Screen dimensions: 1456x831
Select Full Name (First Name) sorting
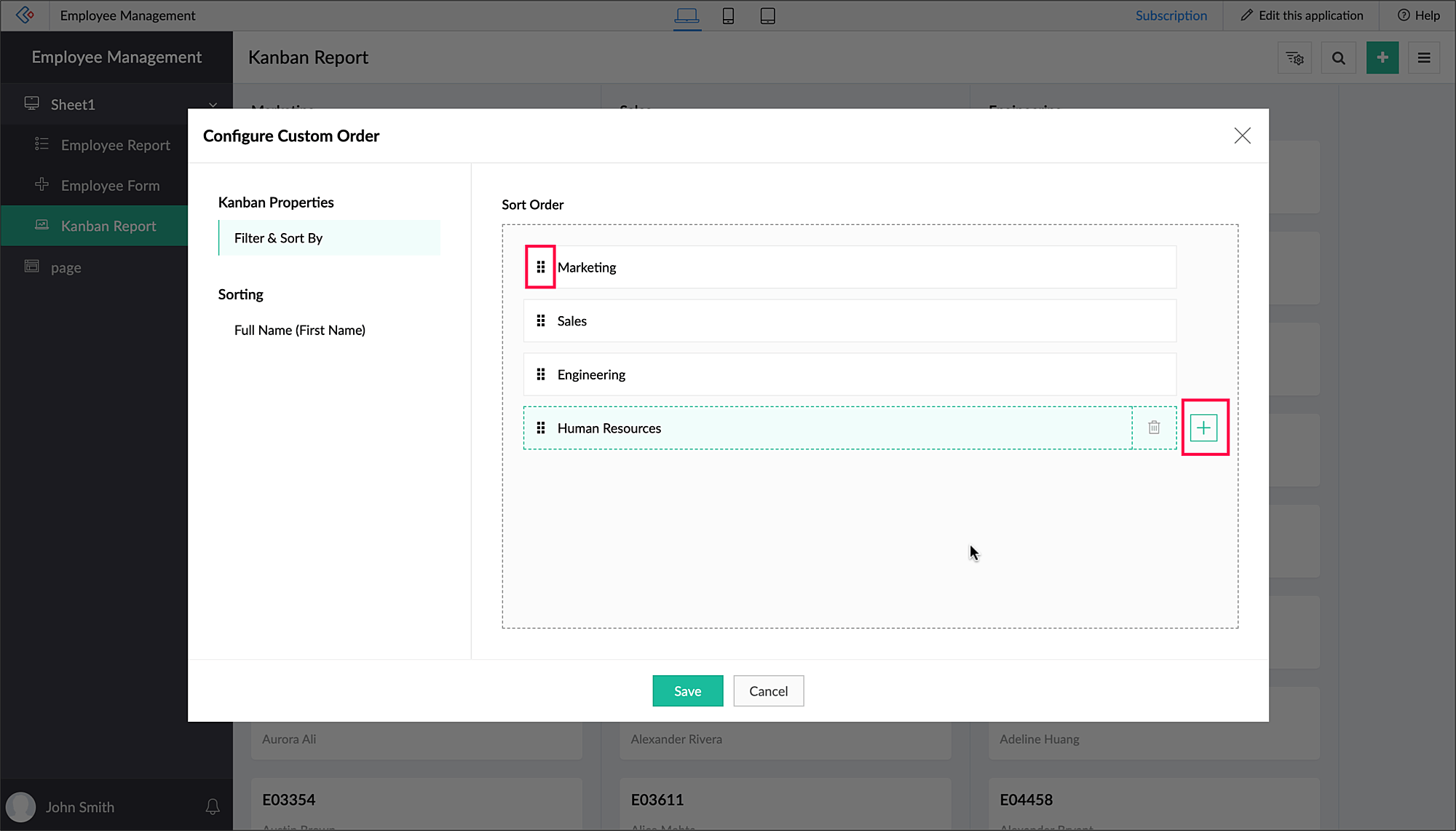[299, 330]
